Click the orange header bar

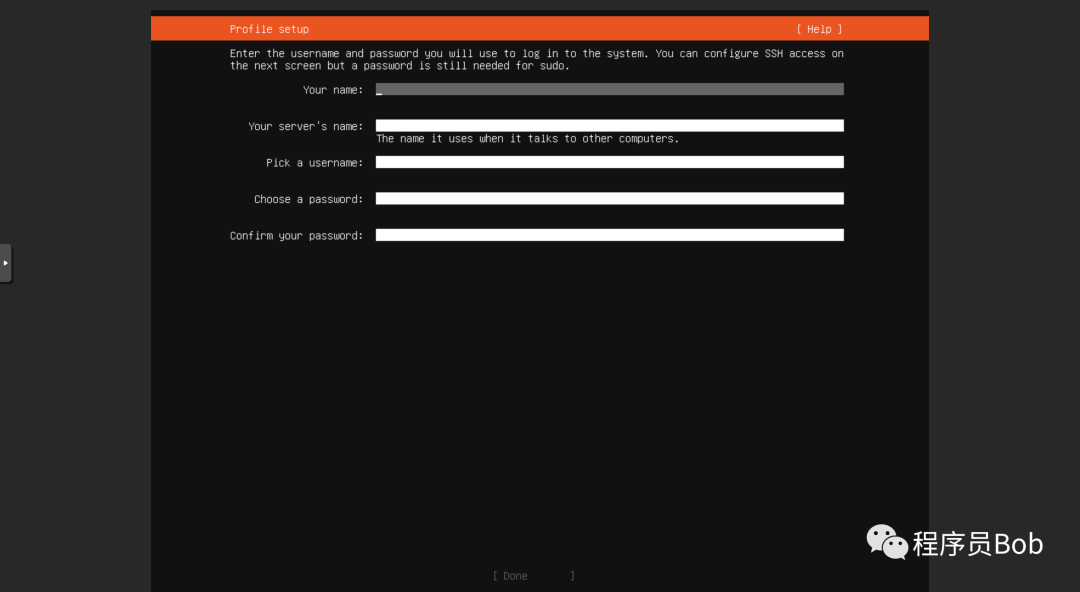pyautogui.click(x=540, y=28)
